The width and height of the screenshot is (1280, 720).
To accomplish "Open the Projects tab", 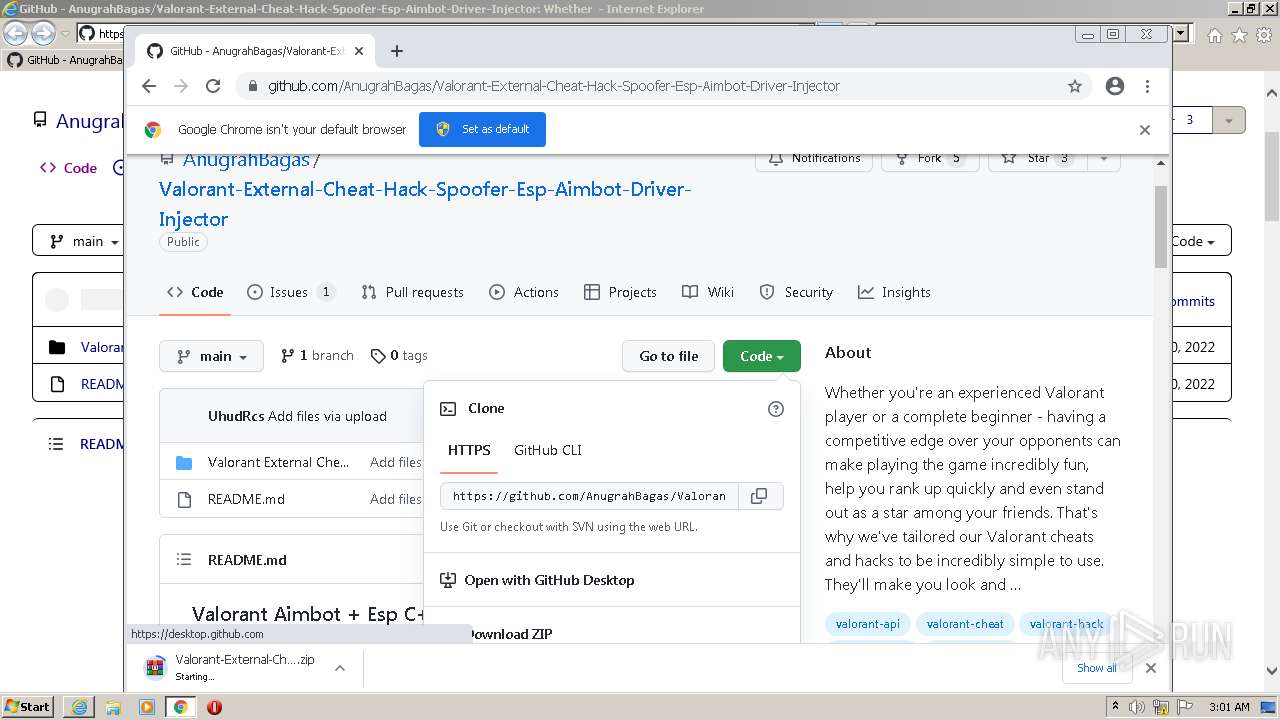I will (x=620, y=292).
